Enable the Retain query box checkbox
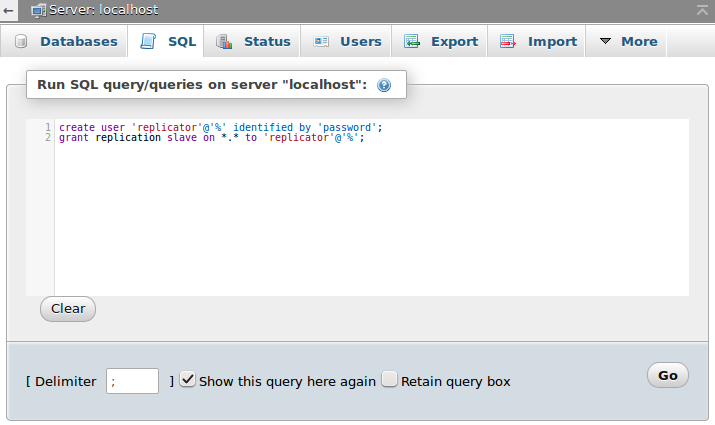The image size is (715, 425). (390, 380)
